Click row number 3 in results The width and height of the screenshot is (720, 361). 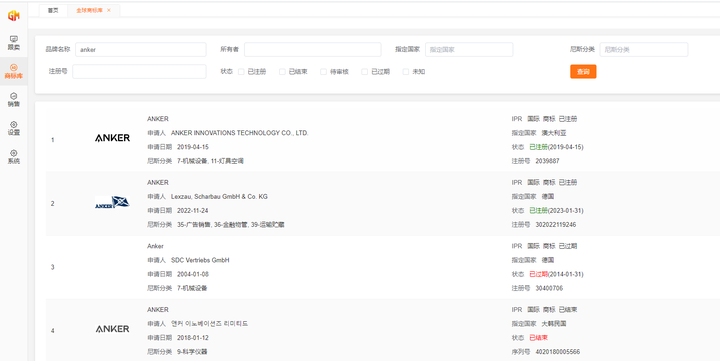tap(52, 267)
